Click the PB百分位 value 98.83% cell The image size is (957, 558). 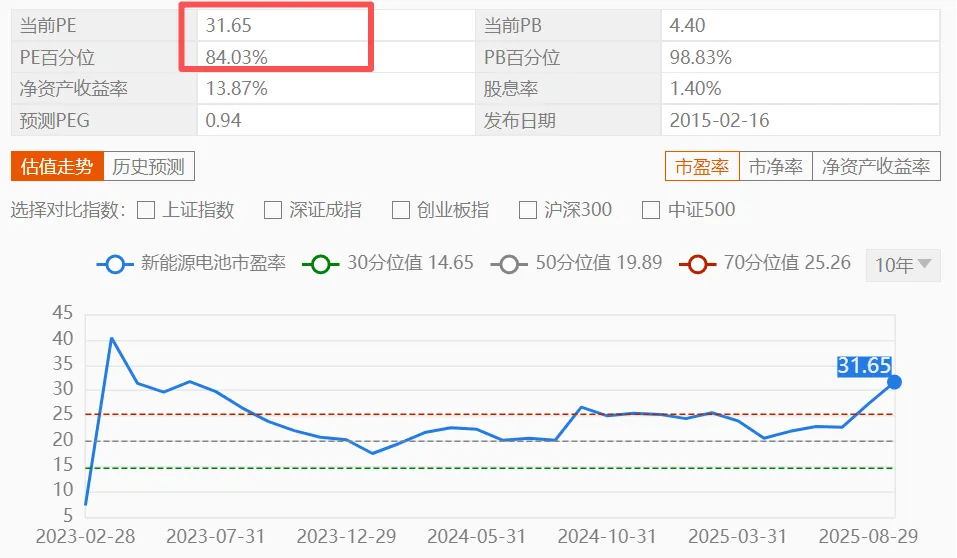click(800, 57)
